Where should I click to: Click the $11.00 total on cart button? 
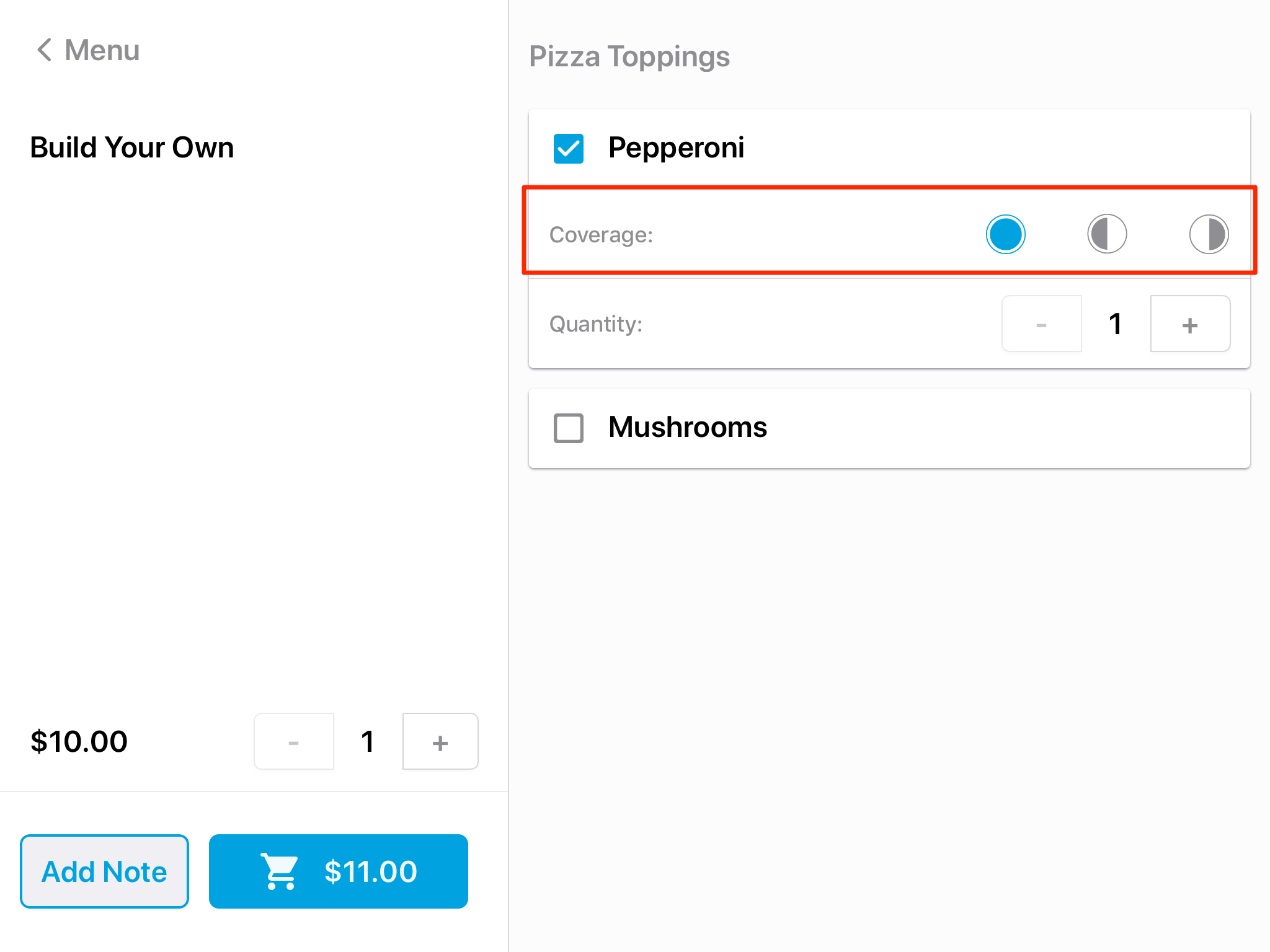pos(371,871)
